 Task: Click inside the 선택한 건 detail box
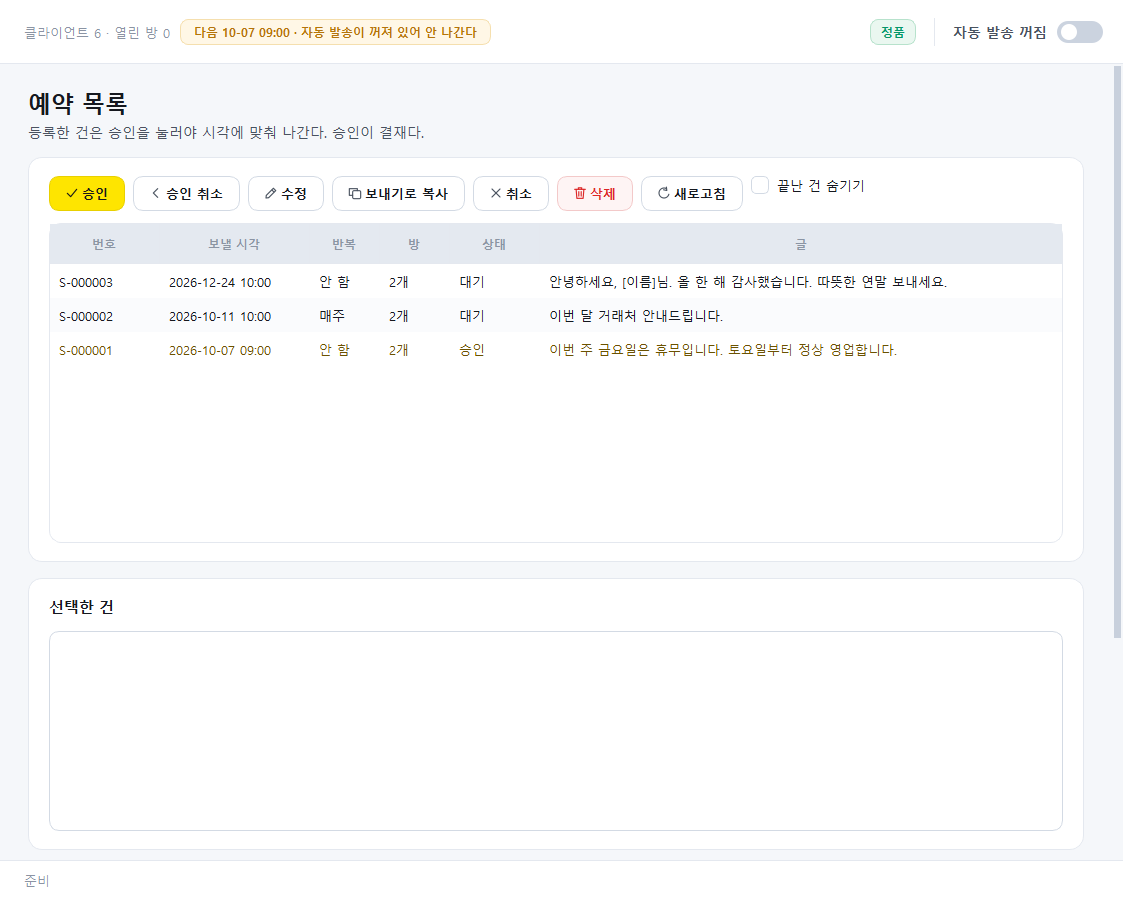click(x=556, y=731)
